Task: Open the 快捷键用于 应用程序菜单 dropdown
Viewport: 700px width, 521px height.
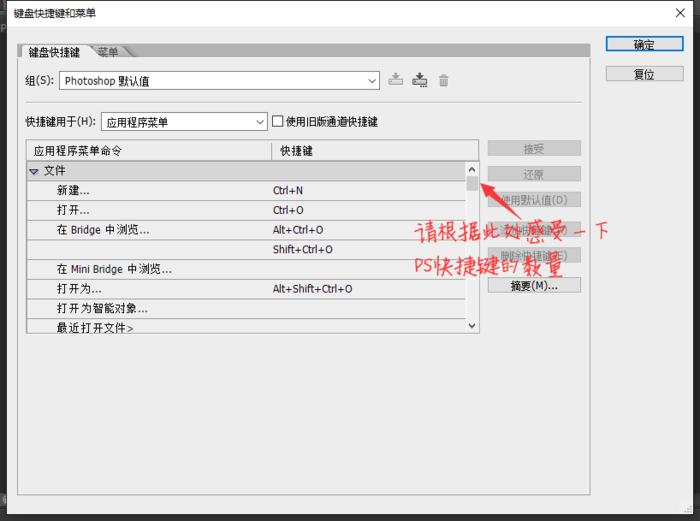Action: pyautogui.click(x=184, y=121)
